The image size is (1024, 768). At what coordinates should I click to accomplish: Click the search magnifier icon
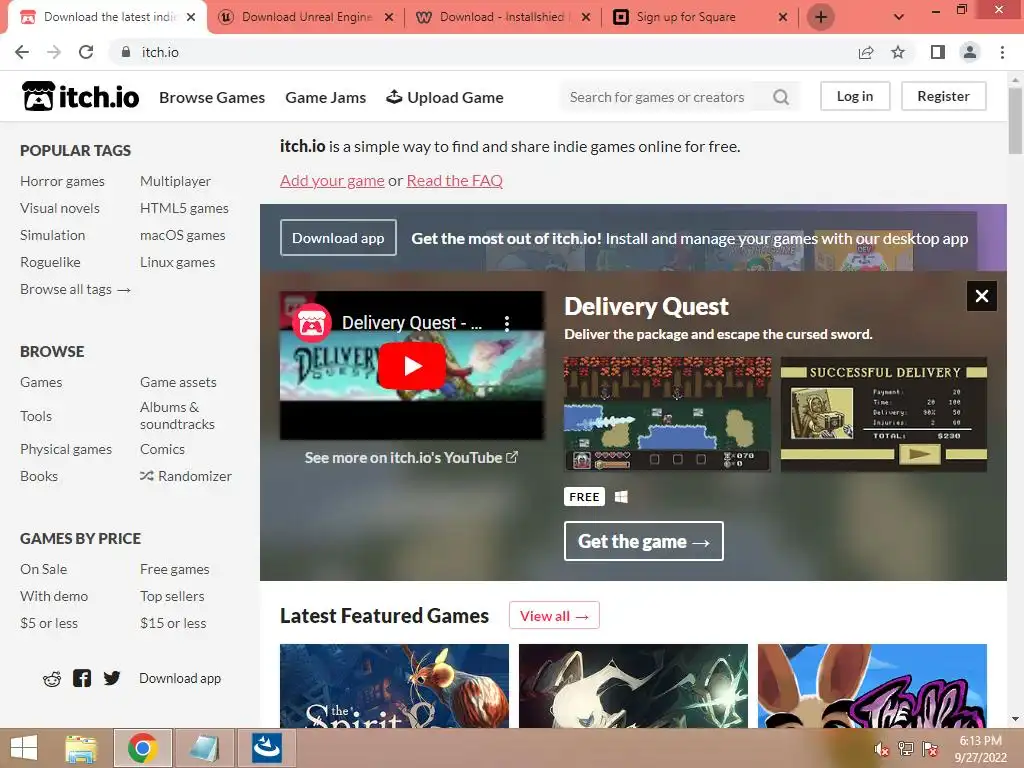(781, 97)
